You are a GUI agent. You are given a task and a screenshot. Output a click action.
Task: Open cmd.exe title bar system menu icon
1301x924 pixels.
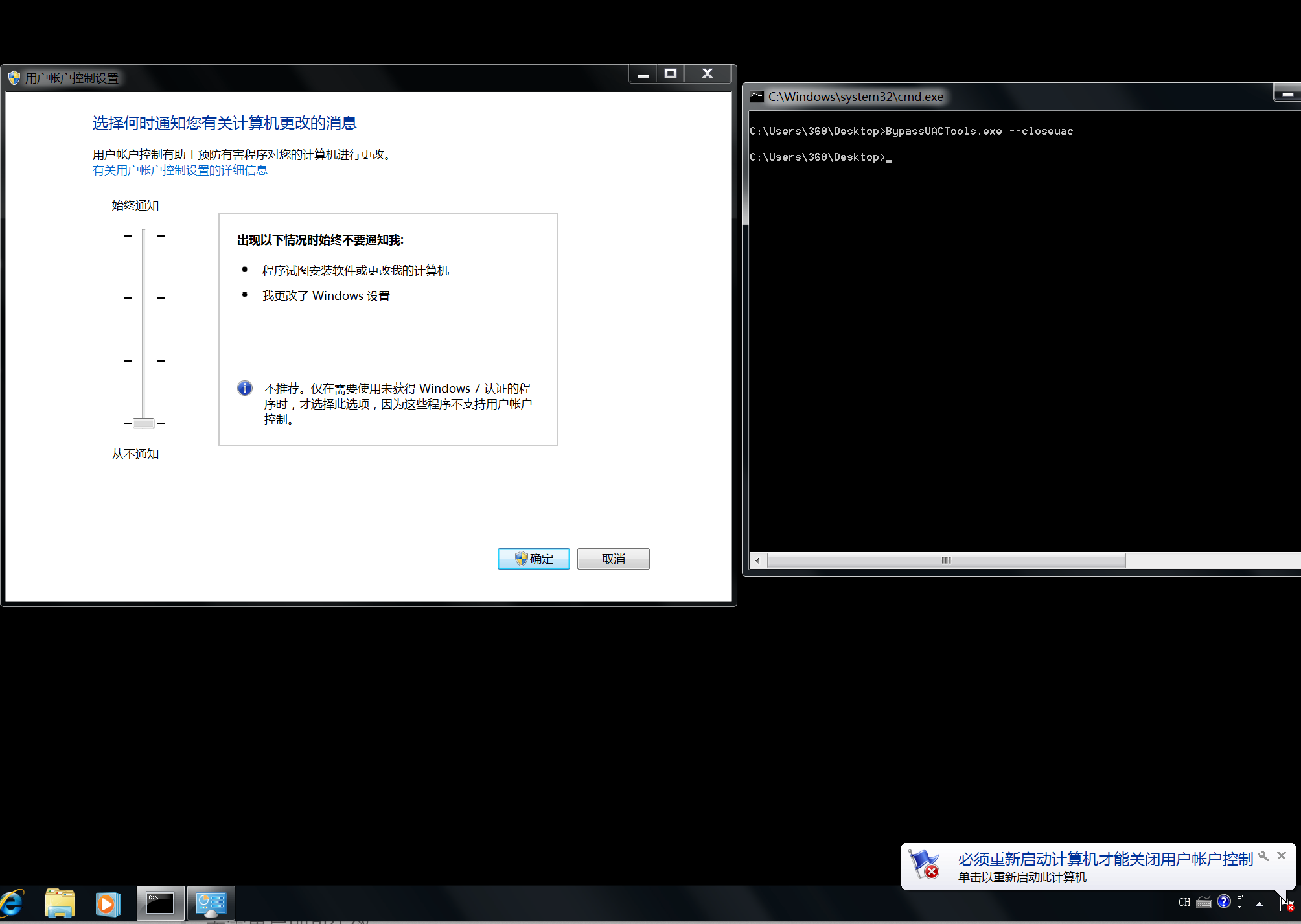(756, 97)
